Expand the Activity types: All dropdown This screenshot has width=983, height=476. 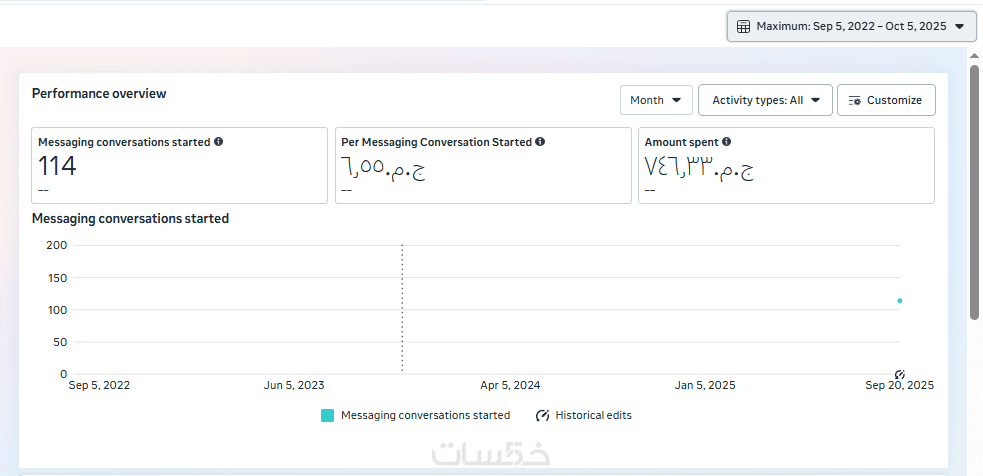(765, 100)
